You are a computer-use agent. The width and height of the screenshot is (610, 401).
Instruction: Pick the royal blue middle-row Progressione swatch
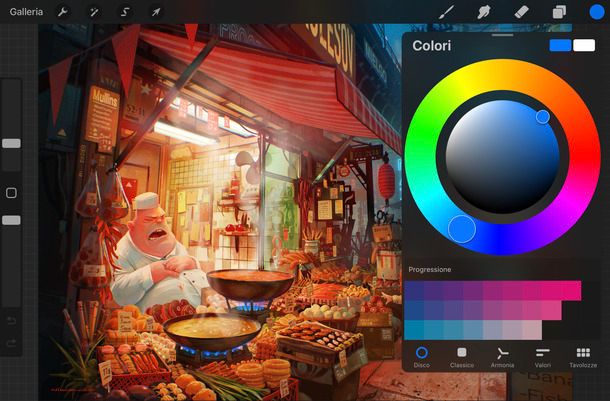[414, 310]
